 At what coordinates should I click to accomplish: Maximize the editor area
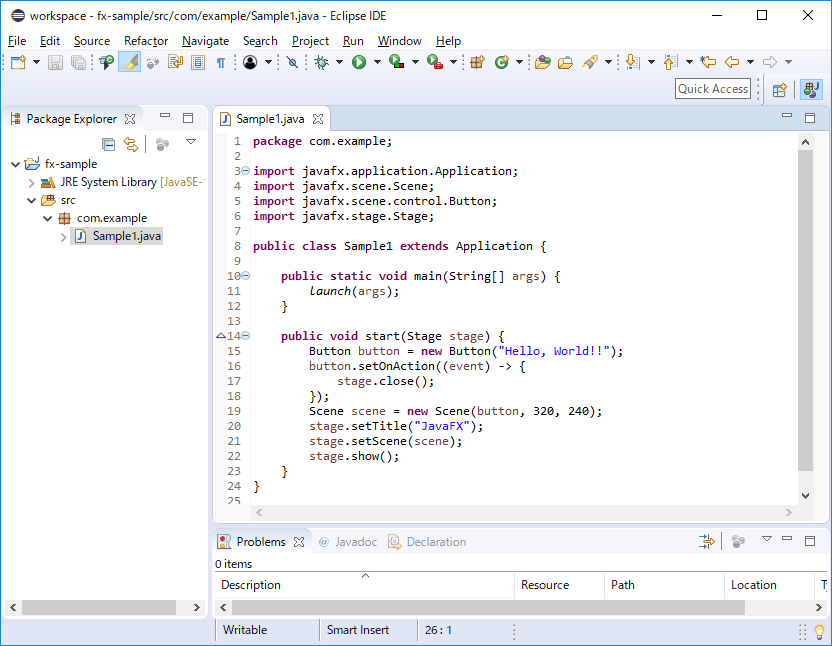pyautogui.click(x=810, y=118)
